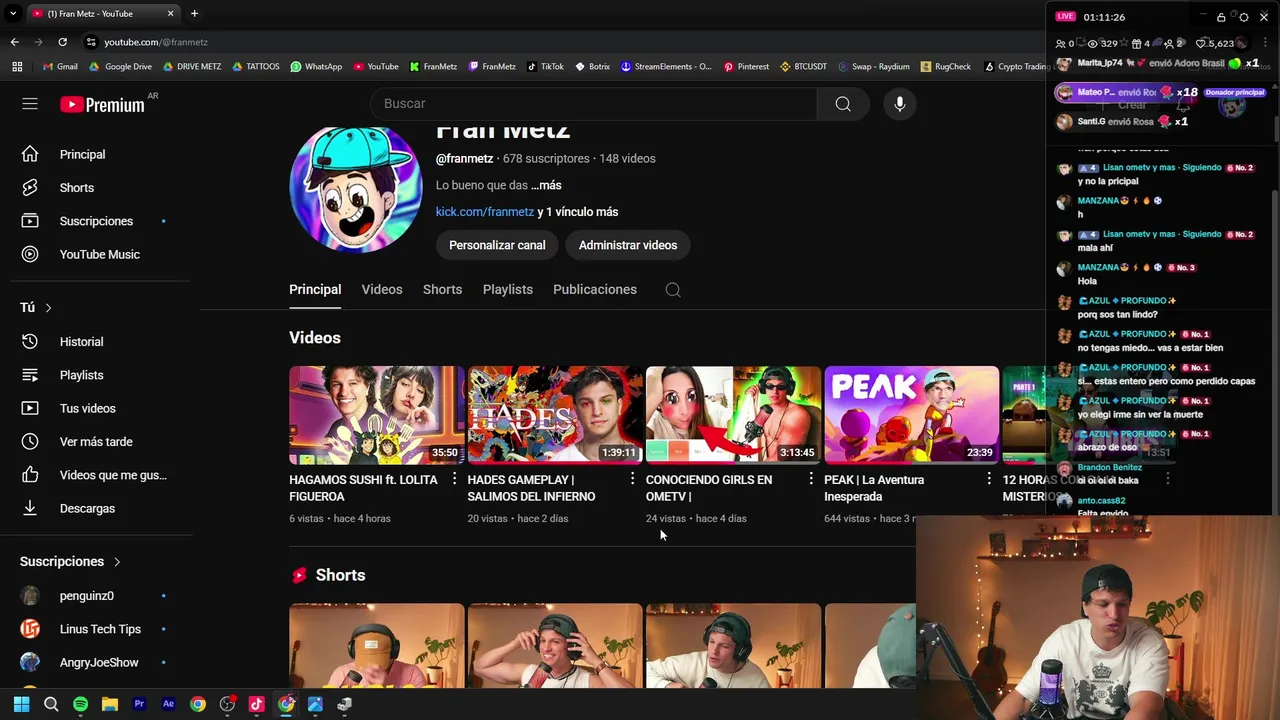The image size is (1280, 720).
Task: Open options menu for CONOCIENDO GIRLS video
Action: coord(810,480)
